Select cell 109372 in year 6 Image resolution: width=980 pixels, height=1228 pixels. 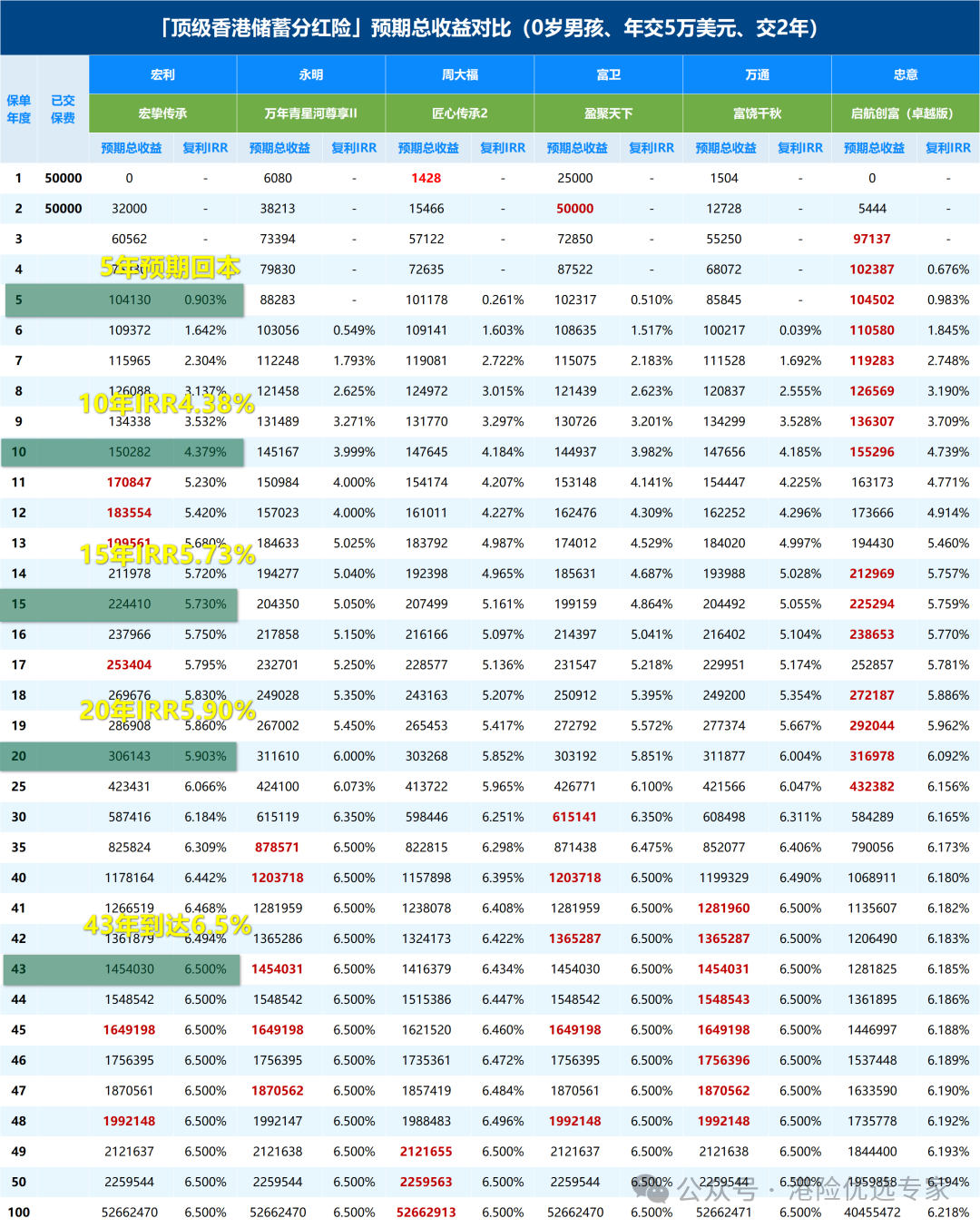tap(130, 330)
